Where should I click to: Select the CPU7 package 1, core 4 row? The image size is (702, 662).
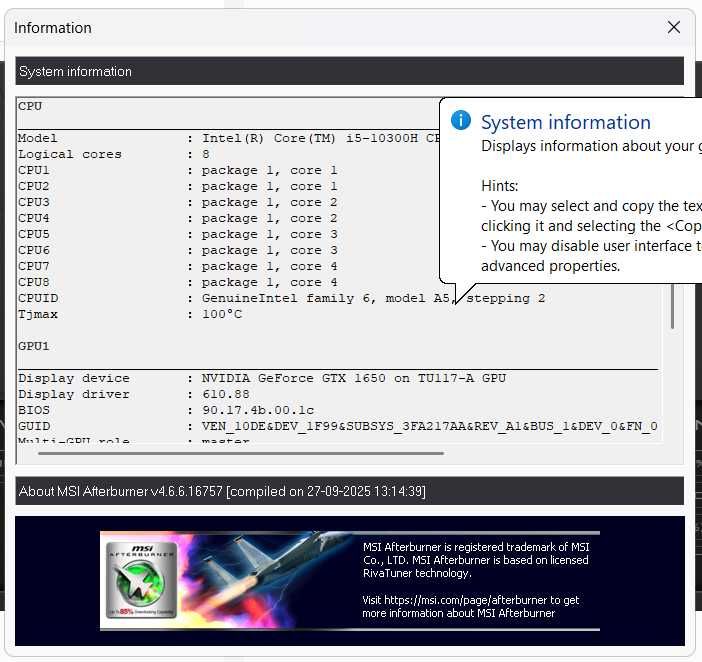click(x=178, y=266)
